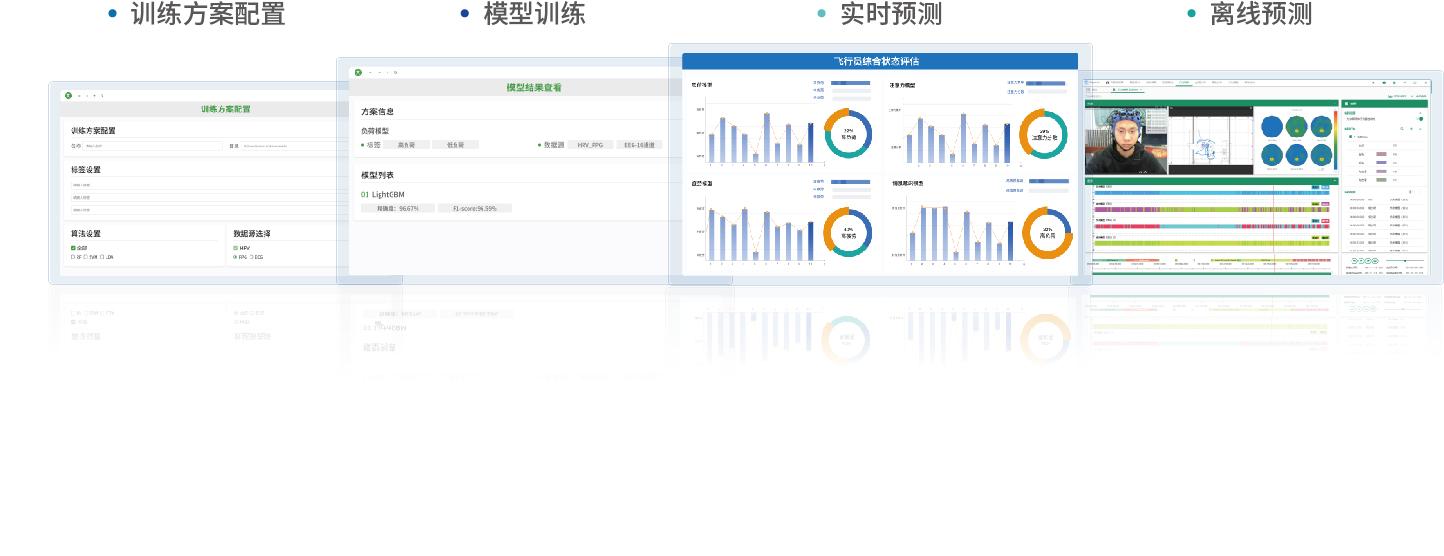Toggle the HRV data source checkbox
The height and width of the screenshot is (556, 1444).
236,247
